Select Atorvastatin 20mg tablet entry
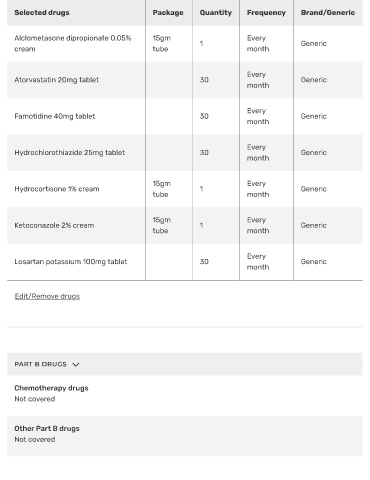The image size is (370, 480). (56, 80)
